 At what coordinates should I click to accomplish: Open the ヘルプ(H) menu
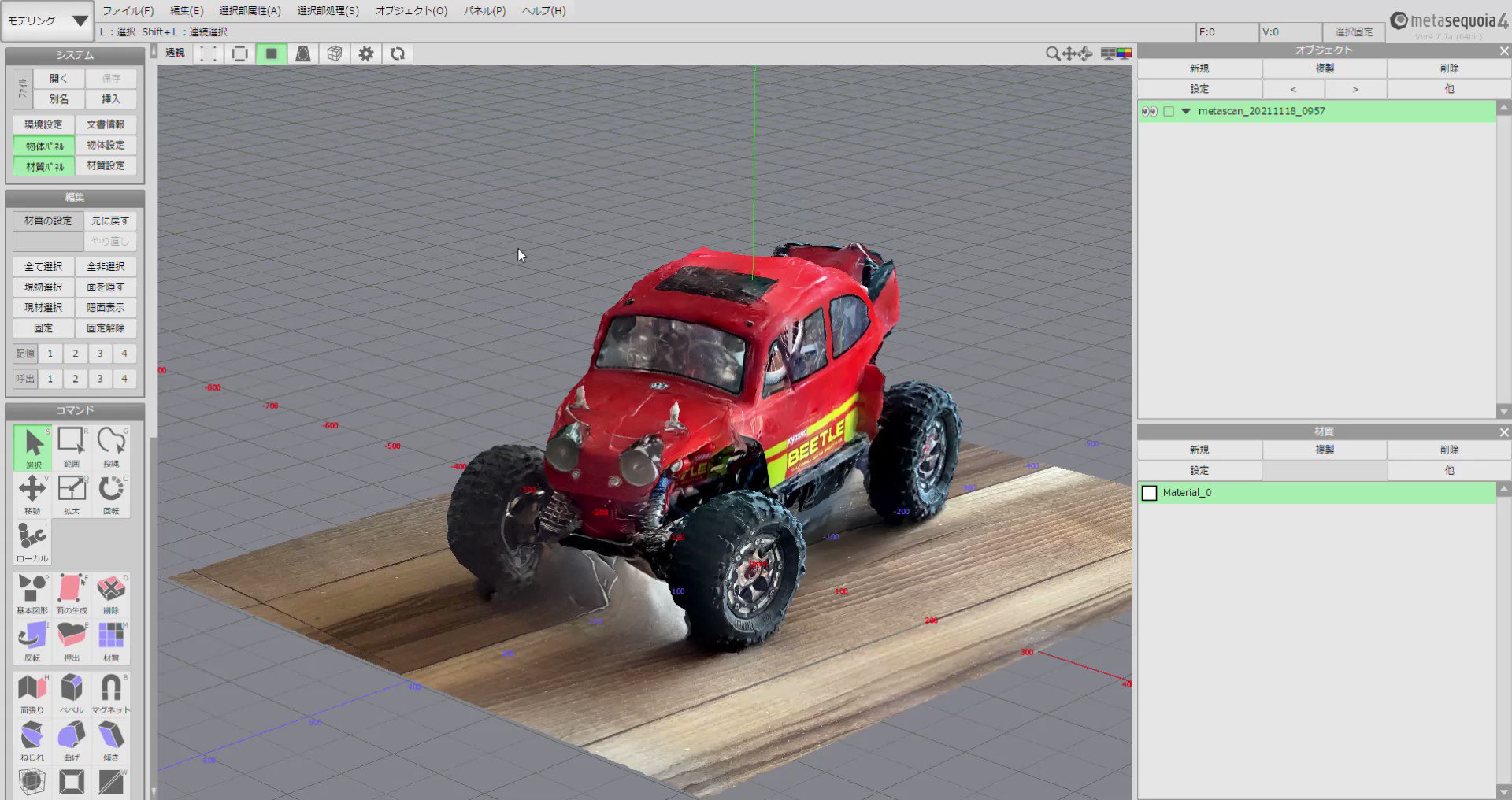tap(543, 10)
